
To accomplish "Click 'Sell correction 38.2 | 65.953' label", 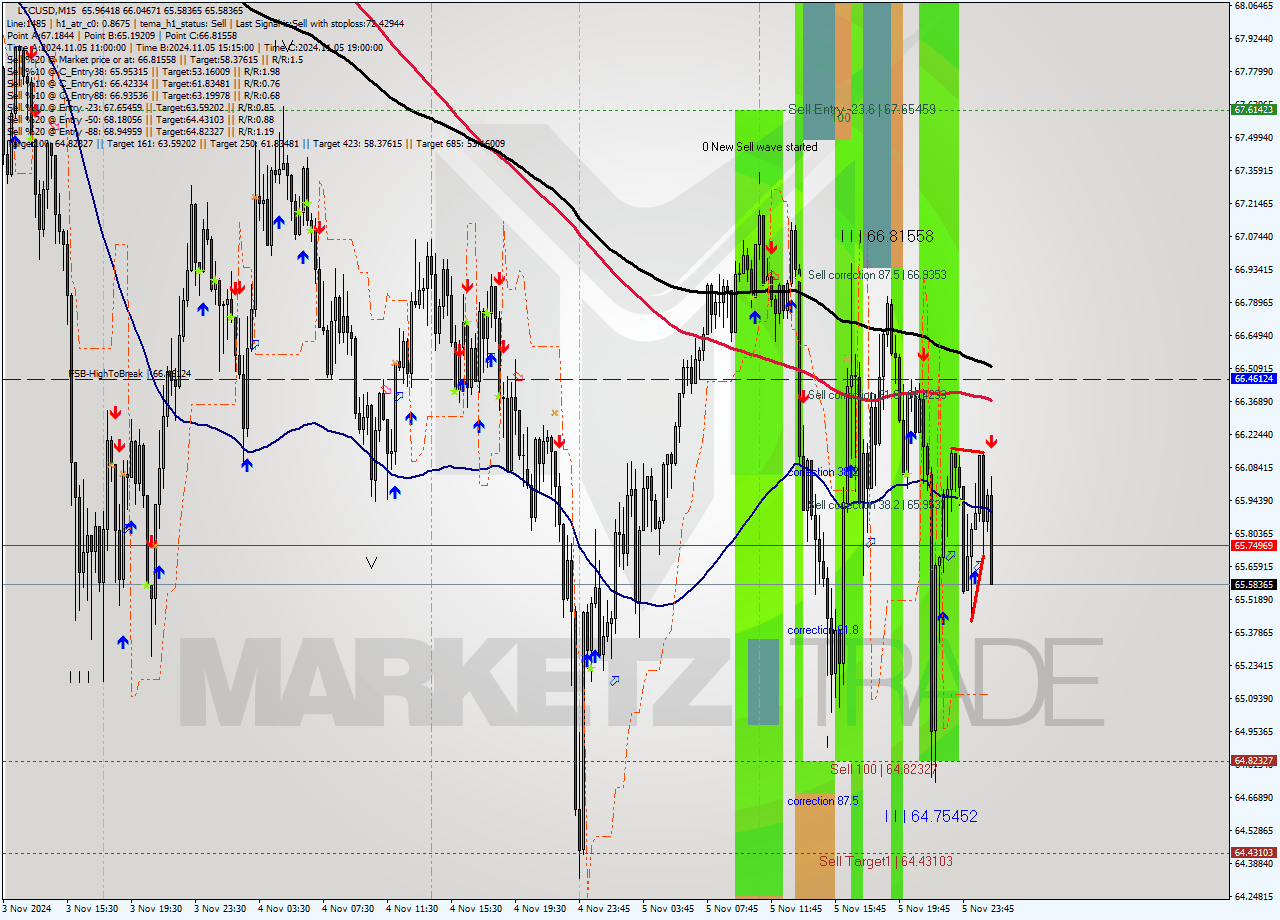I will [x=877, y=505].
